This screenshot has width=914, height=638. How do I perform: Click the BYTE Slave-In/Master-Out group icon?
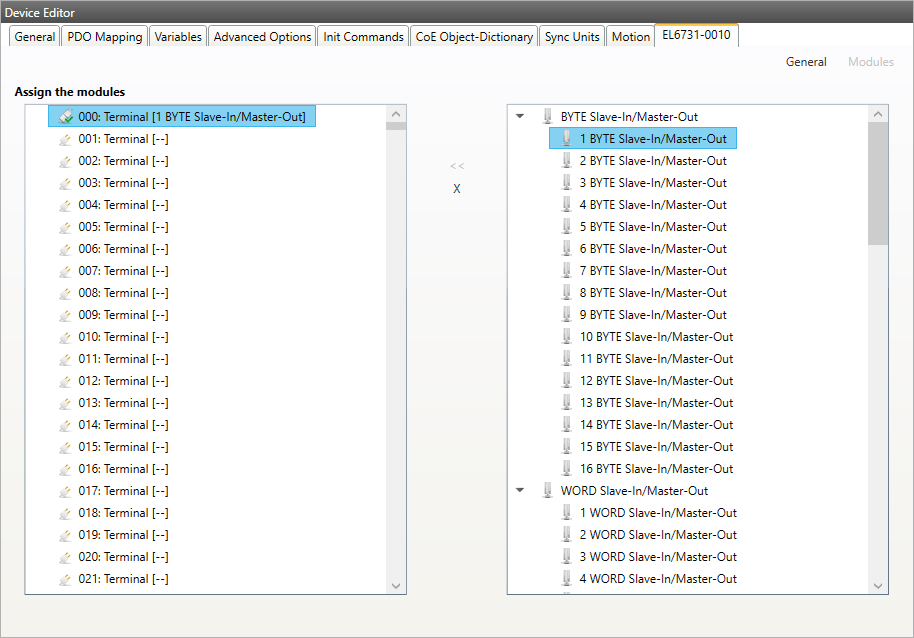[x=547, y=117]
